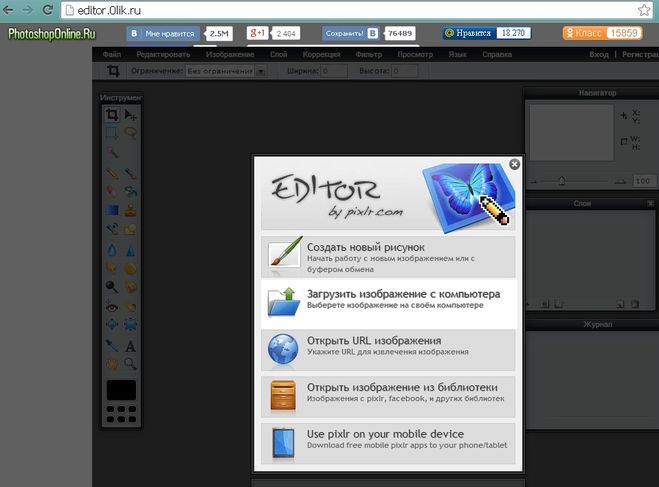Select the Type text tool
Screen dimensions: 659x487
[130, 346]
